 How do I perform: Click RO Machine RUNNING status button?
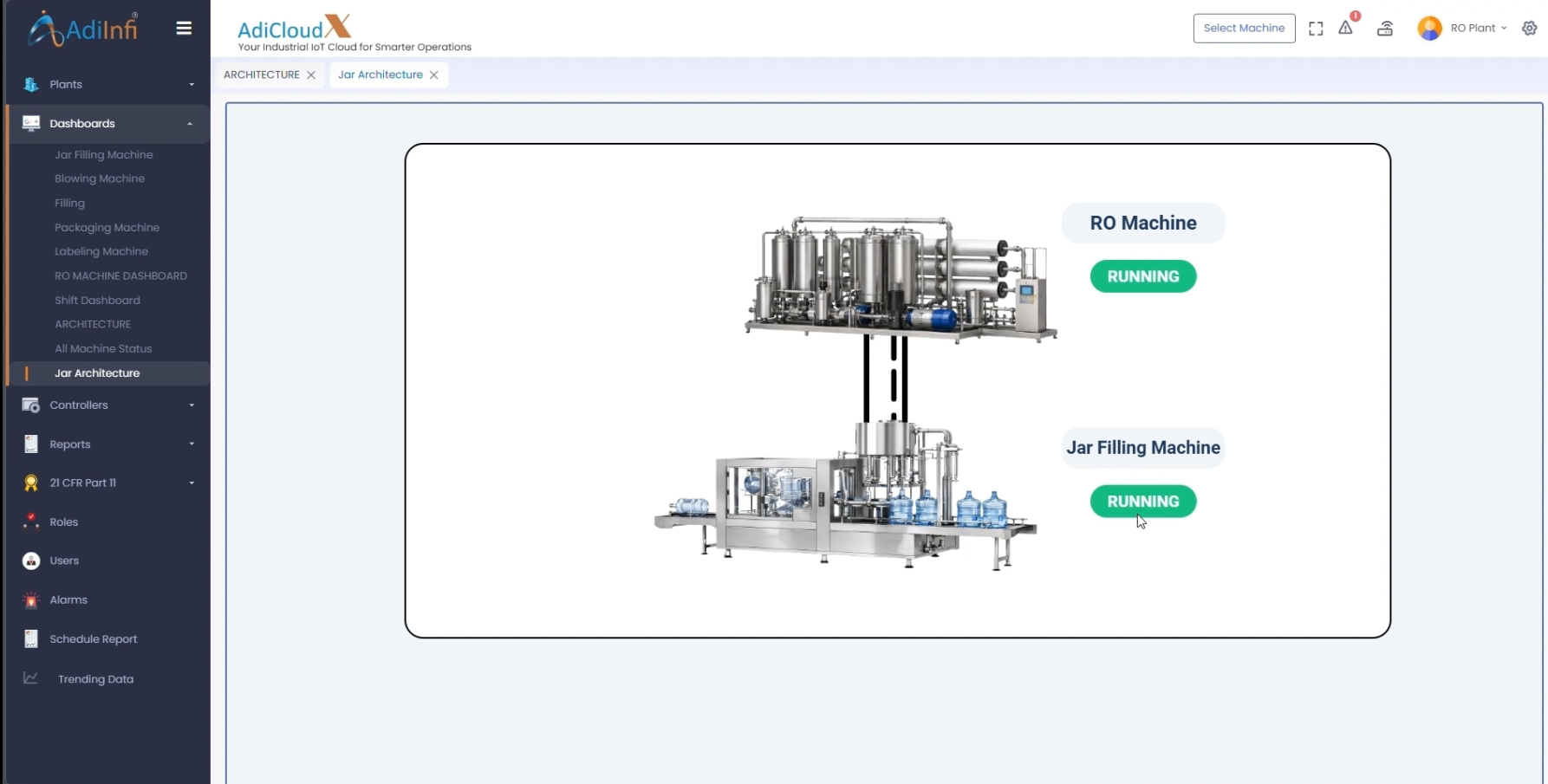[1143, 276]
